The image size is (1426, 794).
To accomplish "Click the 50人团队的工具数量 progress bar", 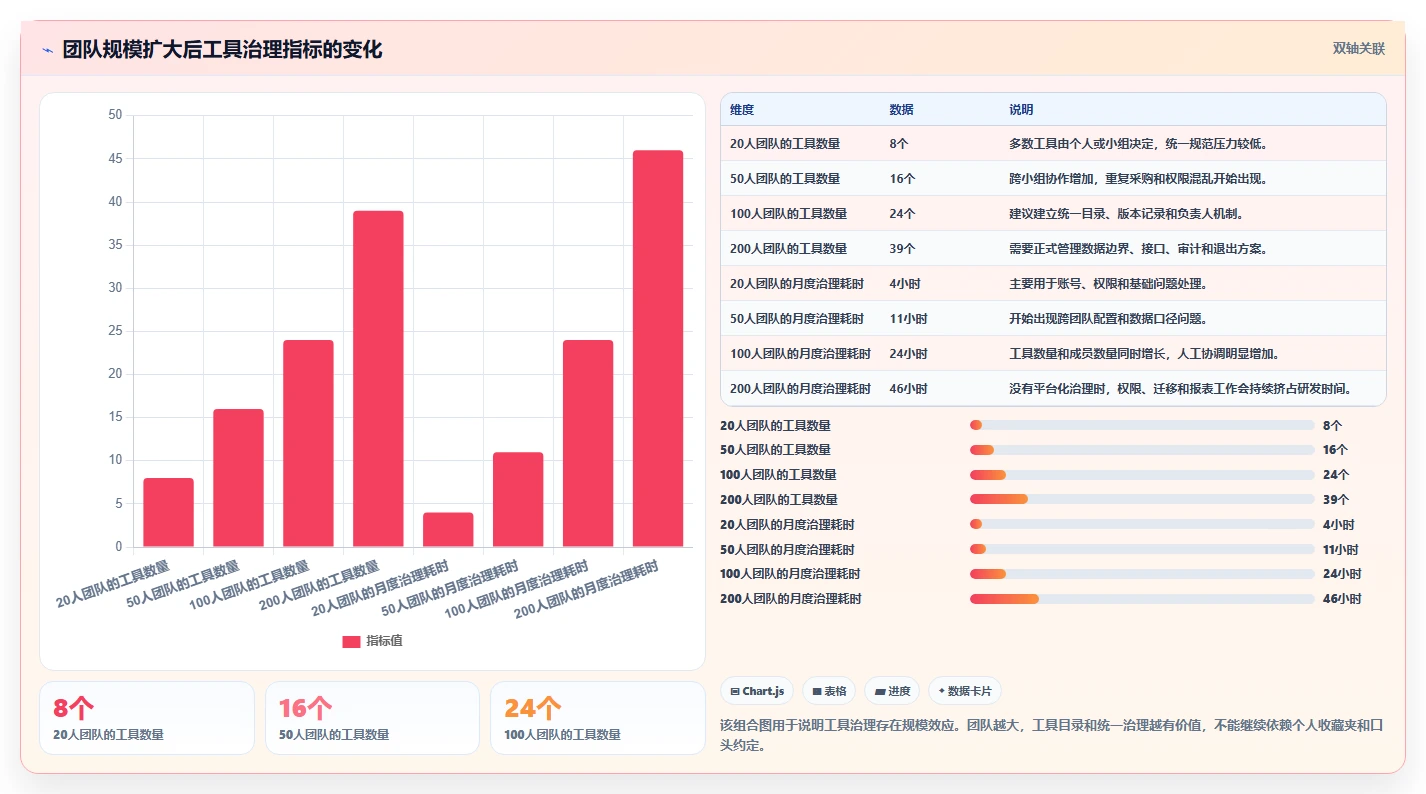I will (x=1142, y=450).
